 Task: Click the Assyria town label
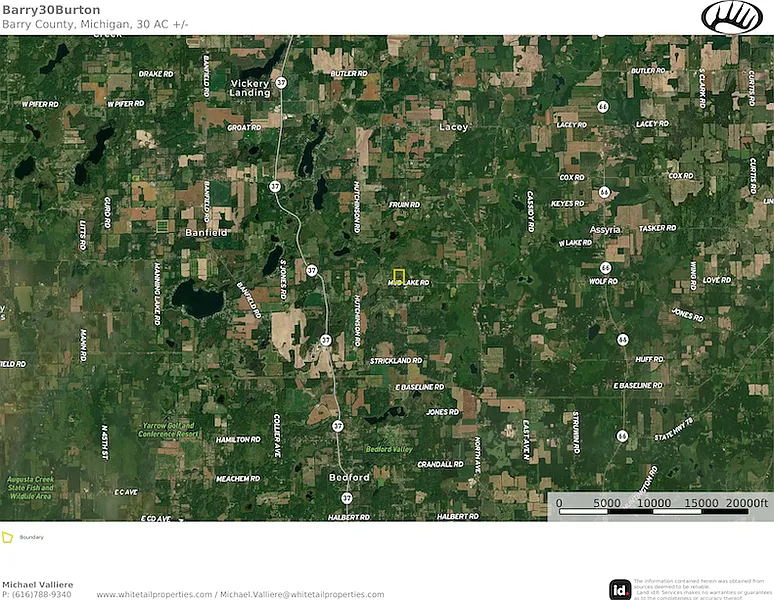point(605,230)
